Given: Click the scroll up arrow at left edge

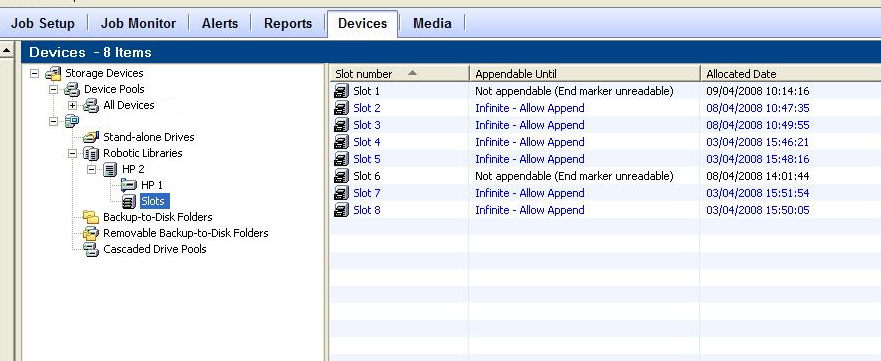Looking at the screenshot, I should (x=6, y=51).
